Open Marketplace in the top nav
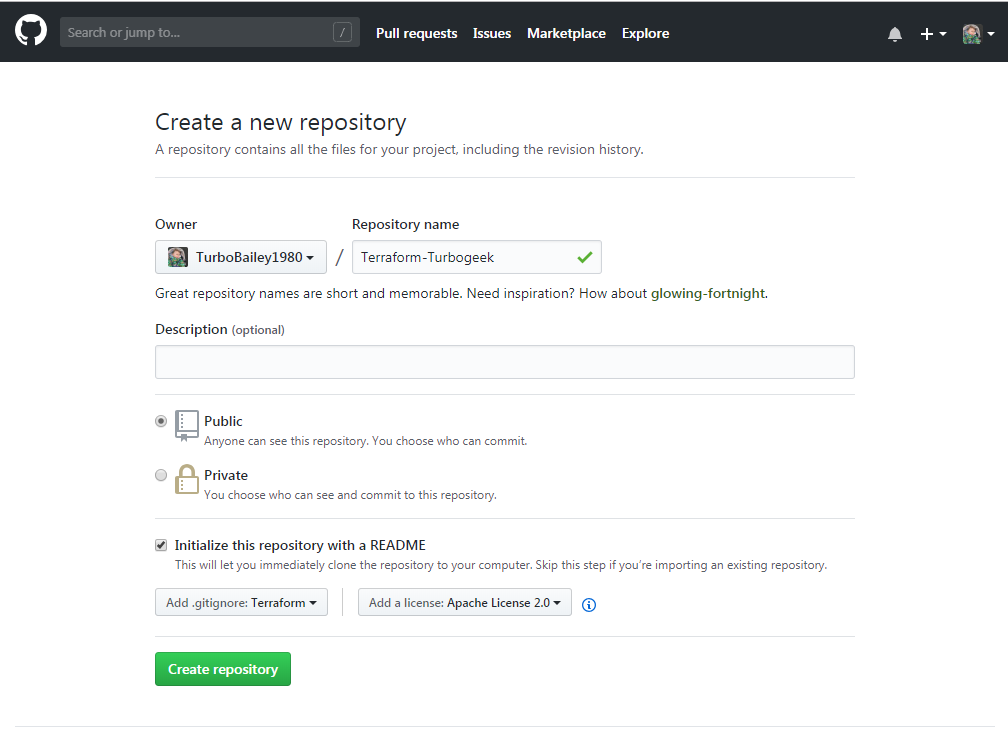Screen dimensions: 1008x729 coord(566,33)
